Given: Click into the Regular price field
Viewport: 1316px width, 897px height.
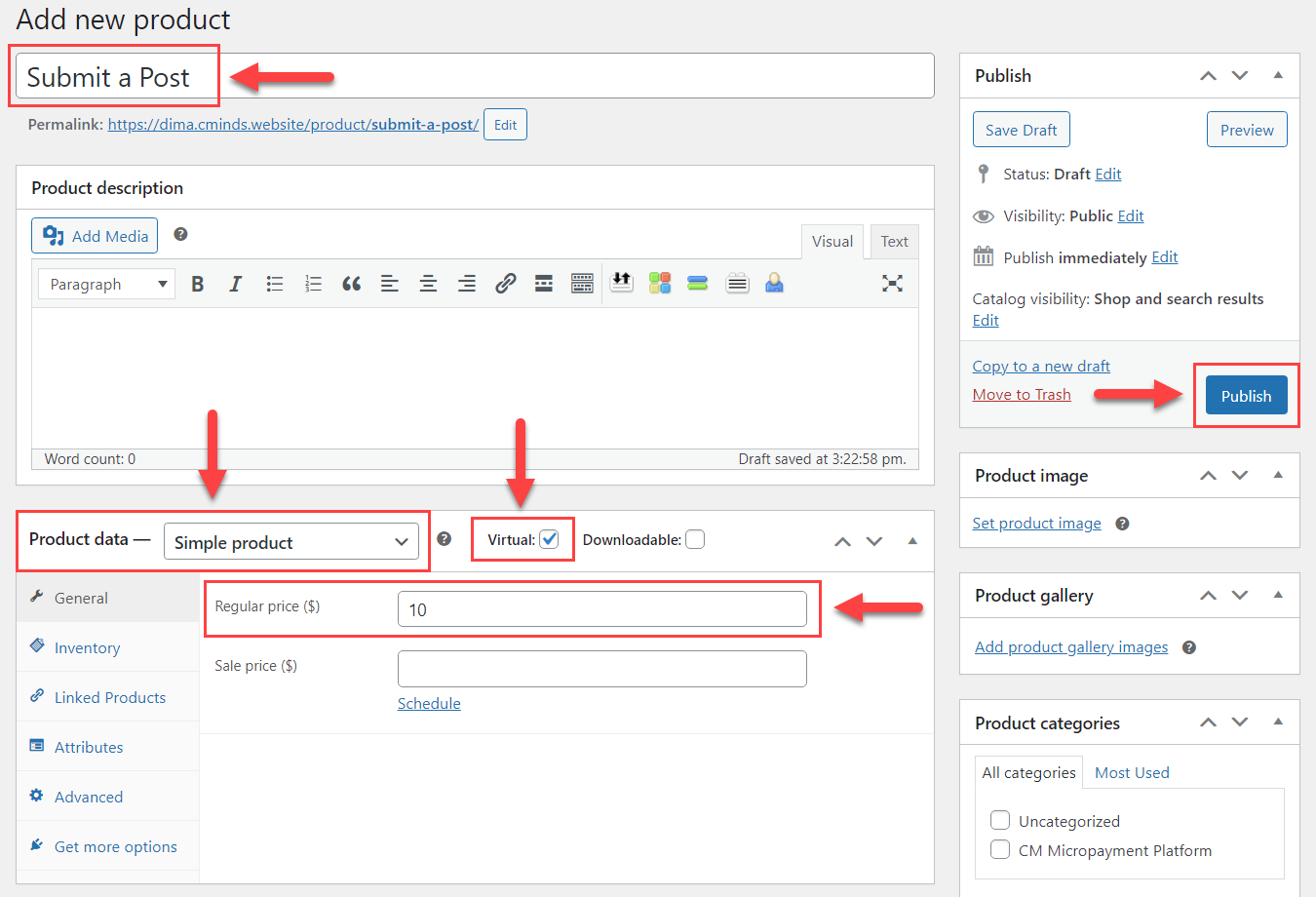Looking at the screenshot, I should coord(602,609).
